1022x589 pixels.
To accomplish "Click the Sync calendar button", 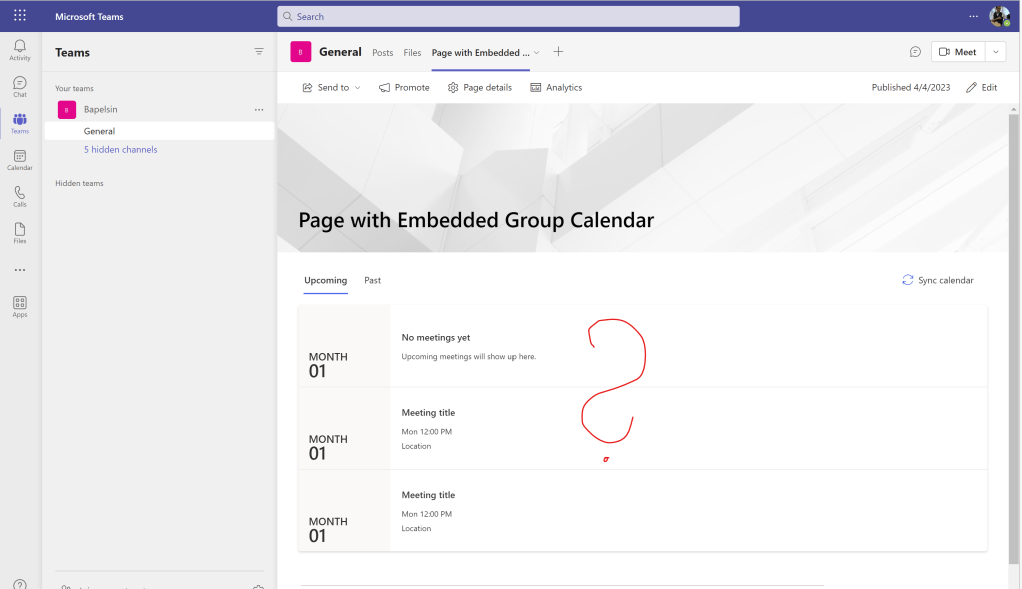I will pyautogui.click(x=937, y=281).
